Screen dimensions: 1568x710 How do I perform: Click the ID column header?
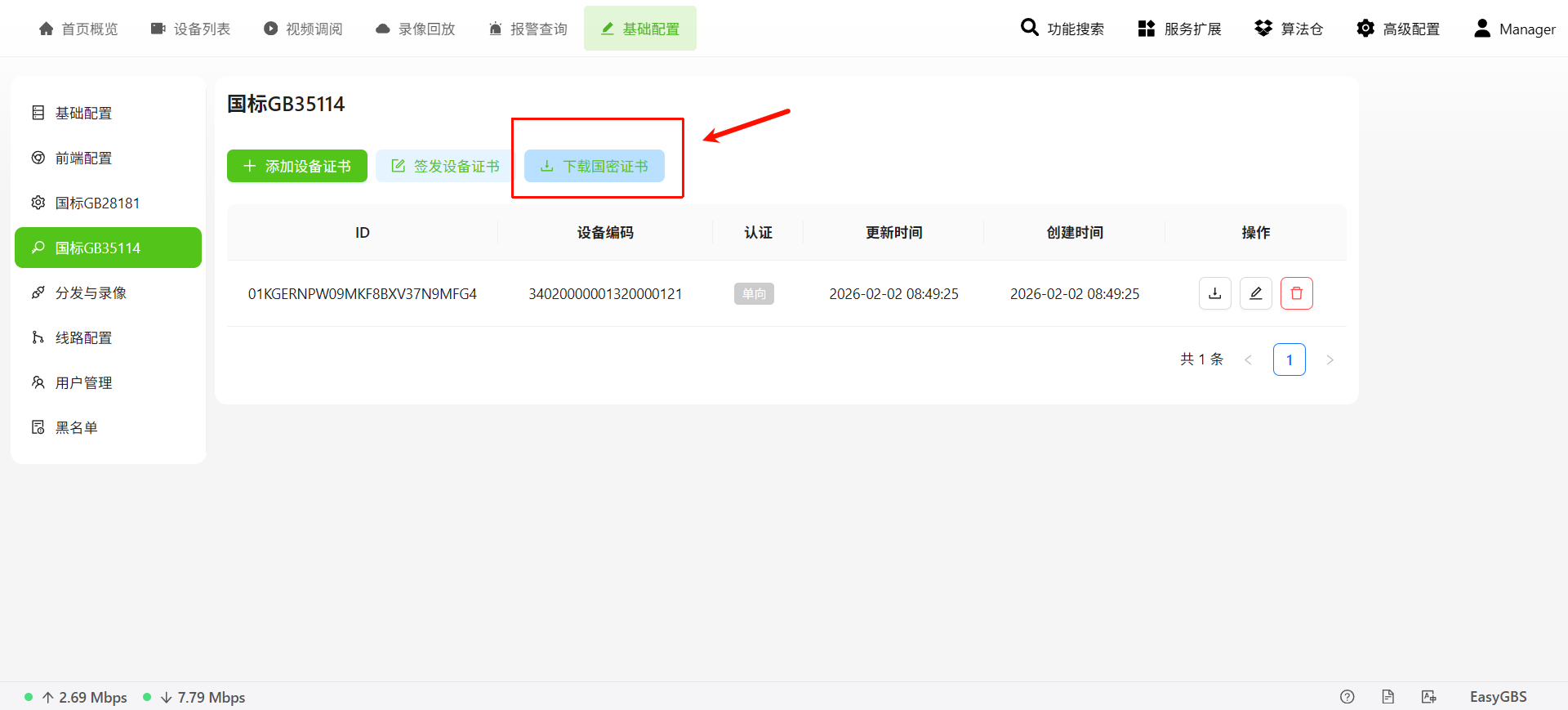[363, 233]
